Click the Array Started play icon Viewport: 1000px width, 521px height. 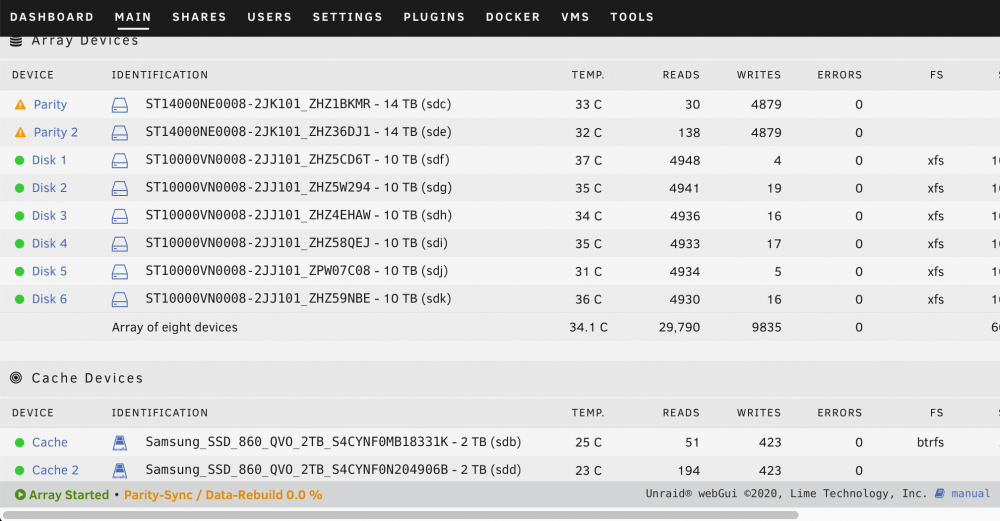point(20,495)
